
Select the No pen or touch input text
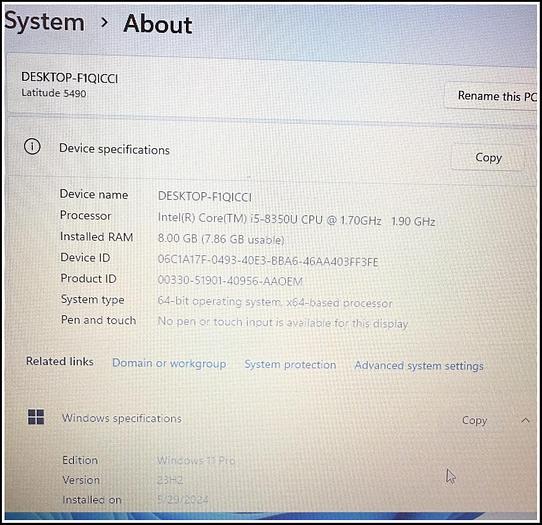pos(283,322)
